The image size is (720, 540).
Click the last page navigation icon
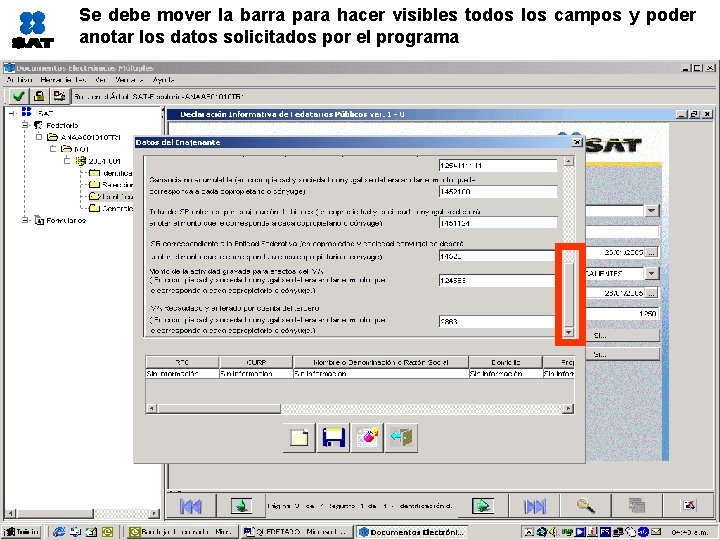(x=535, y=506)
